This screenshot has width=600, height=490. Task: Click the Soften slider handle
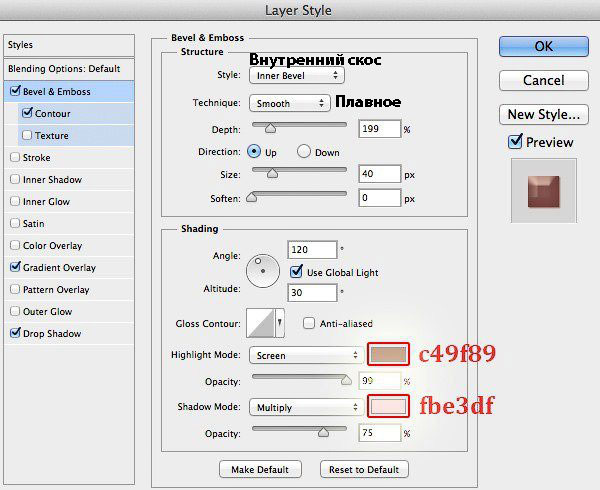(x=251, y=197)
